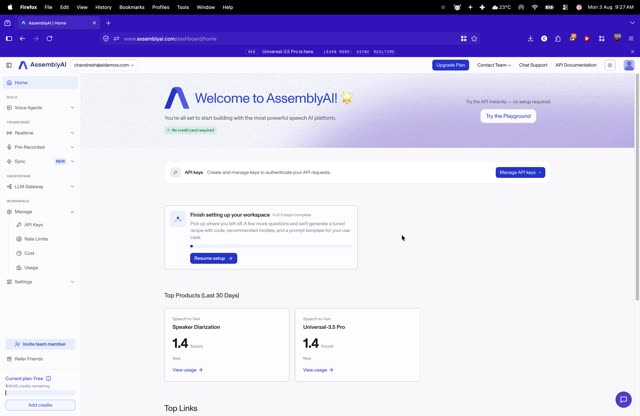Expand the Realtime section chevron
640x416 pixels.
click(x=72, y=133)
